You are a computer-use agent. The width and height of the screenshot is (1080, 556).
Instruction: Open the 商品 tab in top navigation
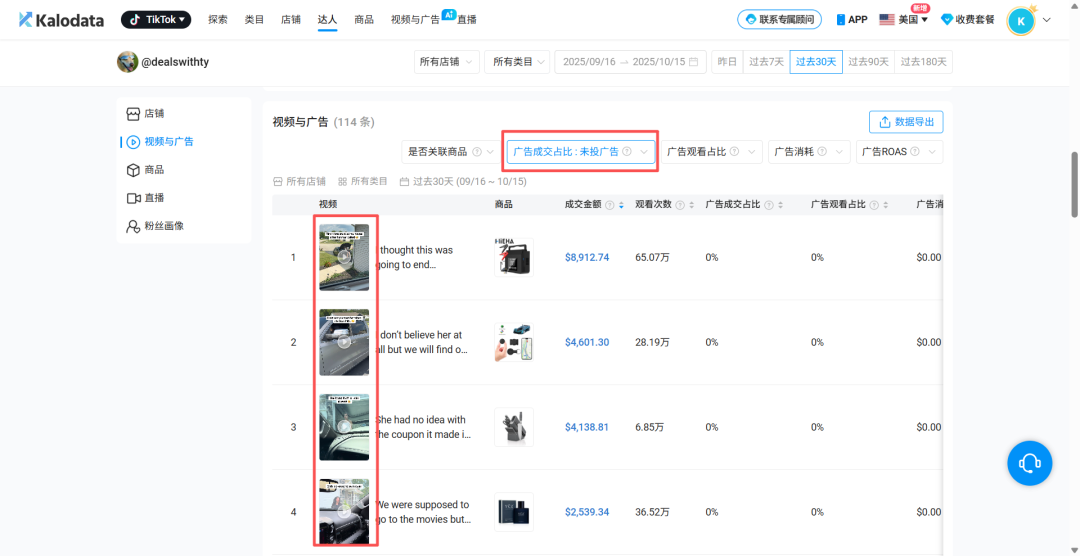[x=364, y=20]
